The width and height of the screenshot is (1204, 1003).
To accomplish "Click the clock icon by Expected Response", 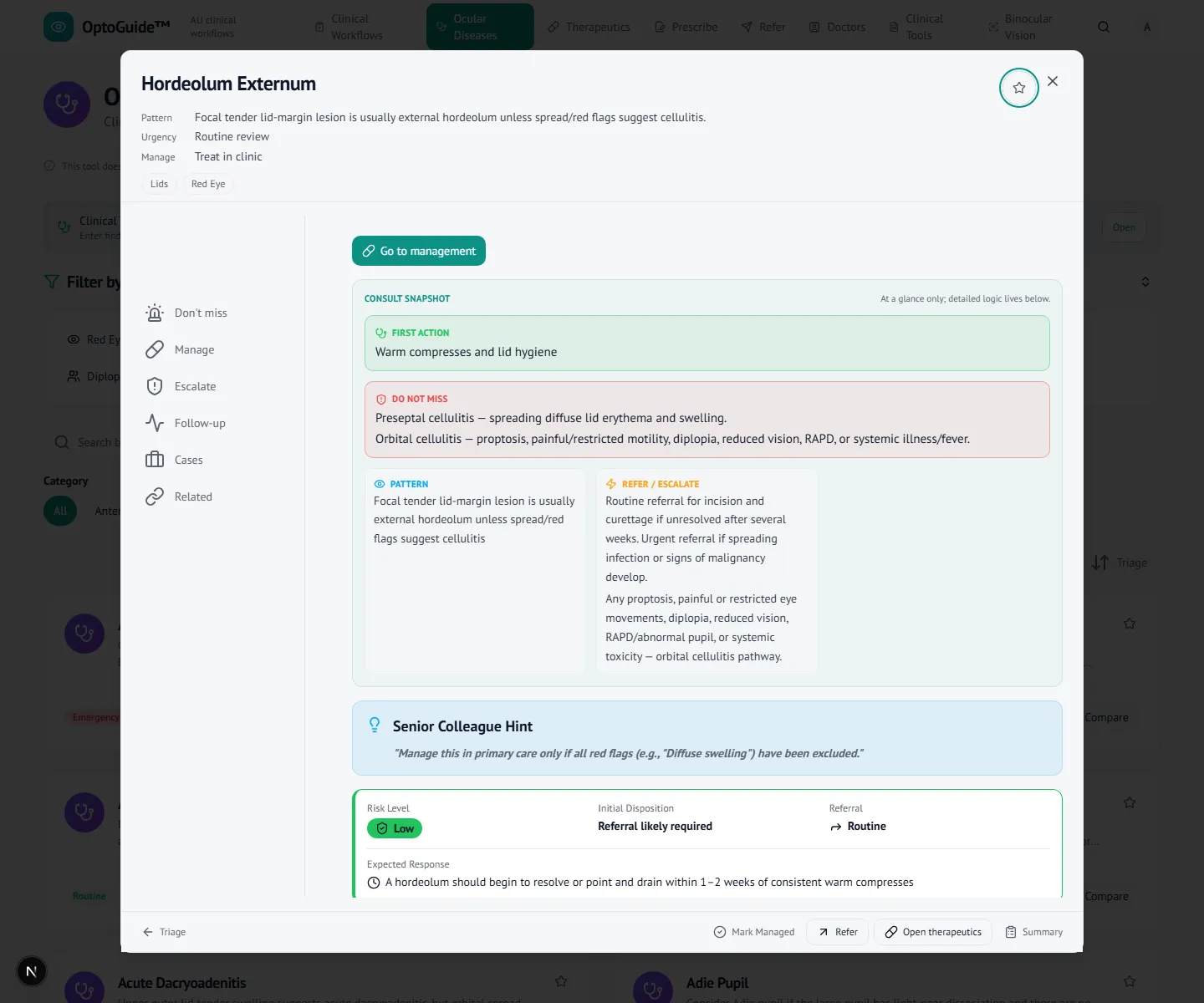I will tap(374, 883).
